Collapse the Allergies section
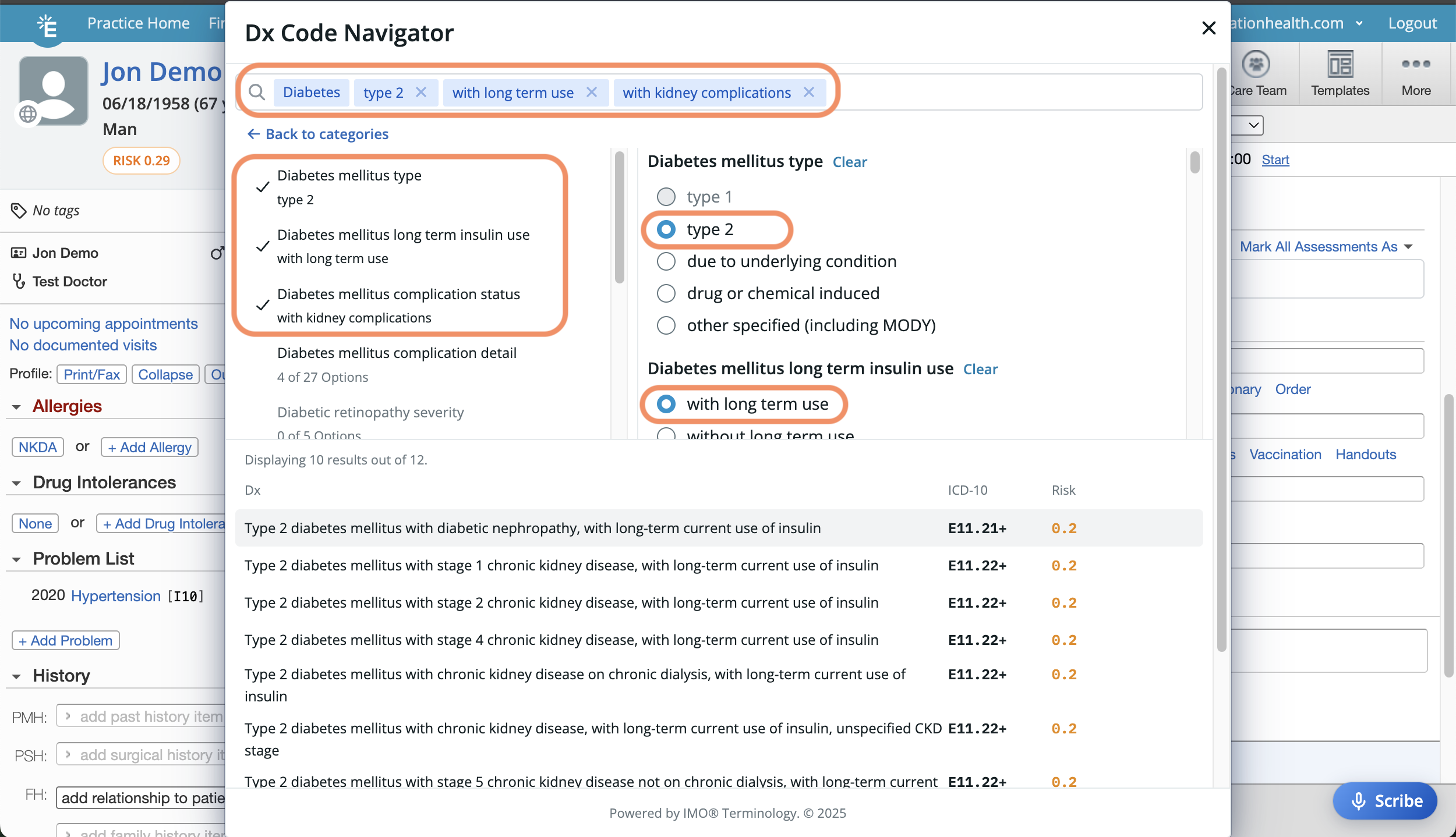This screenshot has width=1456, height=837. pos(16,407)
